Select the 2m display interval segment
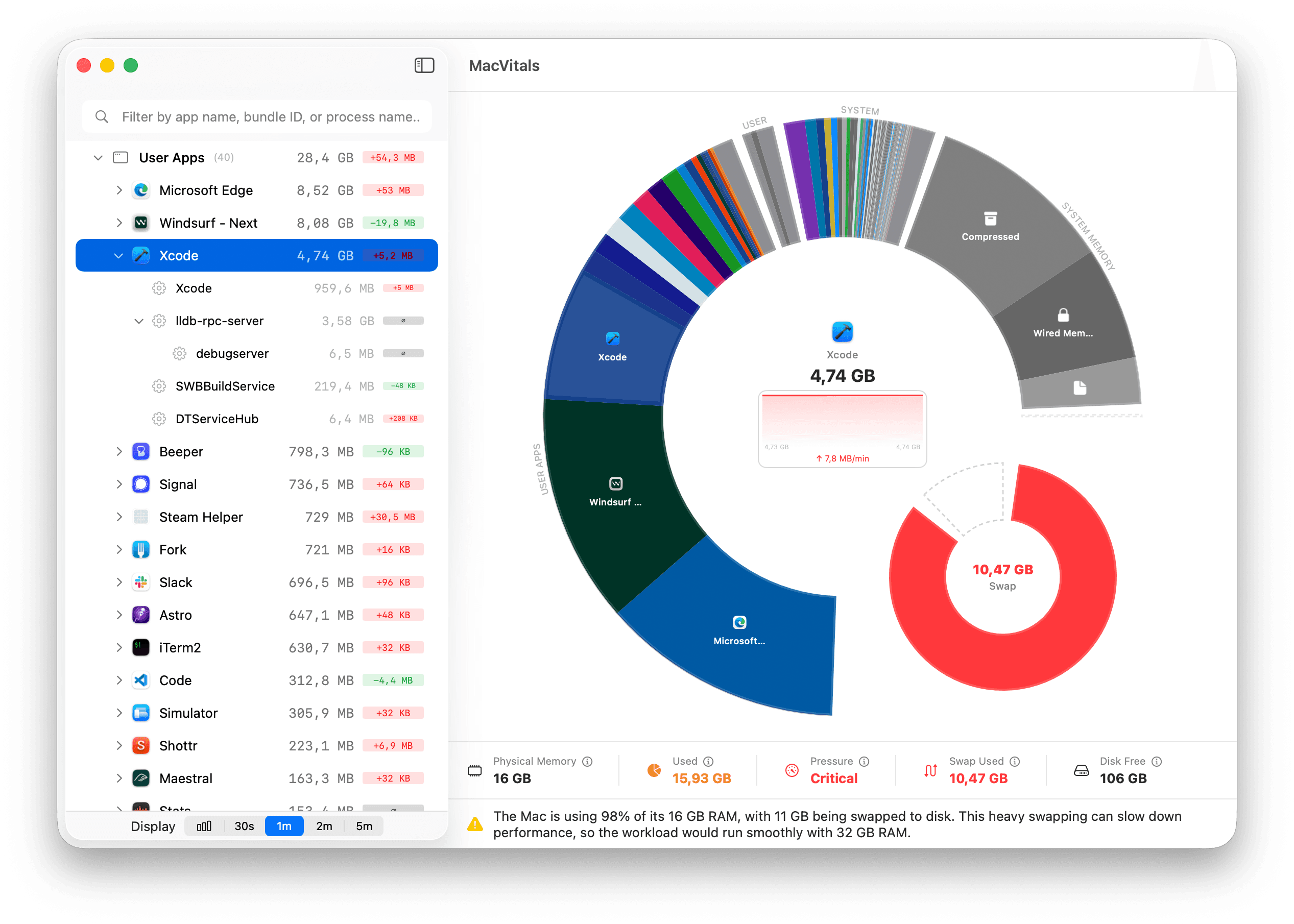1294x924 pixels. (324, 826)
